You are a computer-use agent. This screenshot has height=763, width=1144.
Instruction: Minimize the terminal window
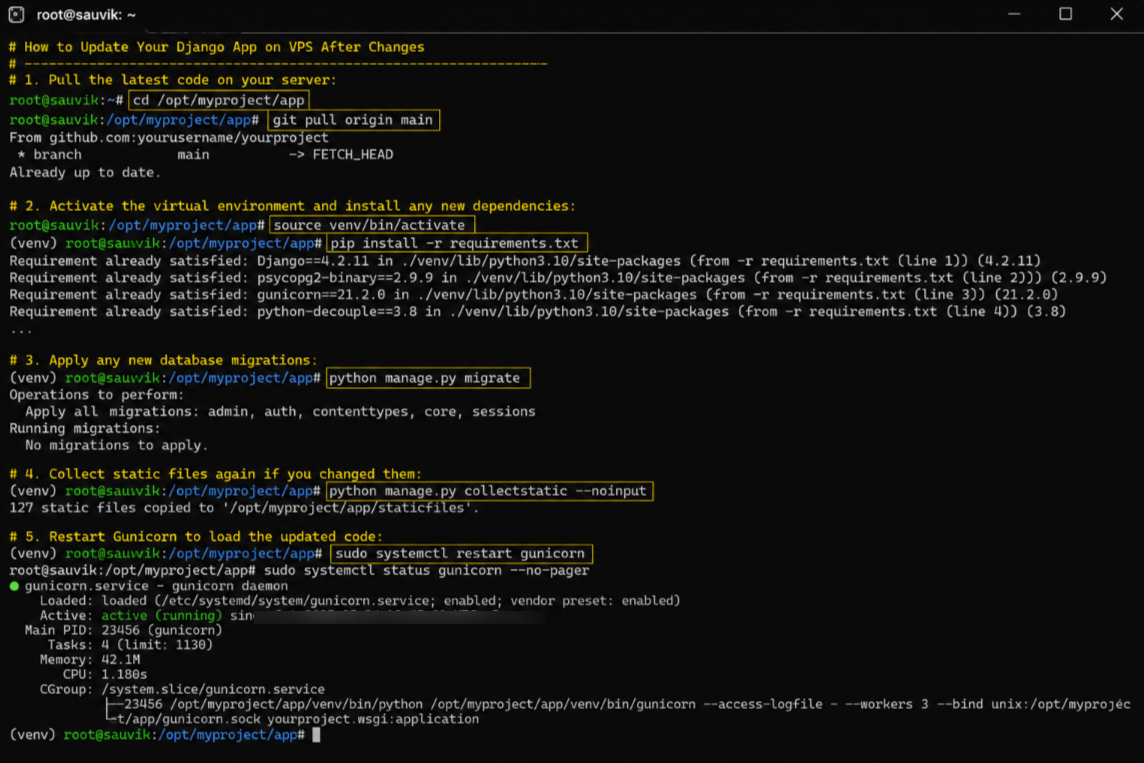pos(1014,14)
